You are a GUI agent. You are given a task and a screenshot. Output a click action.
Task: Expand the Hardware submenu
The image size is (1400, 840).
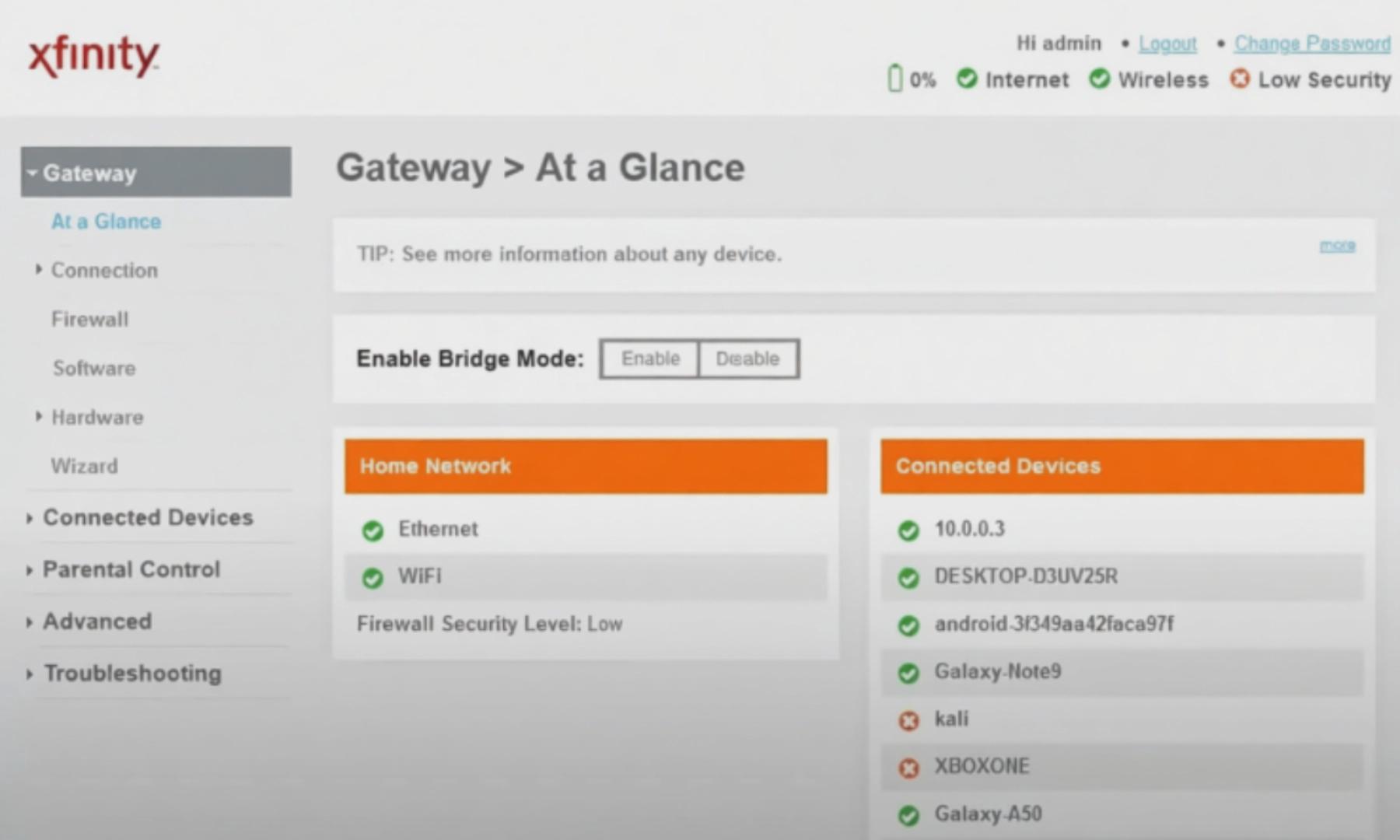pos(97,417)
